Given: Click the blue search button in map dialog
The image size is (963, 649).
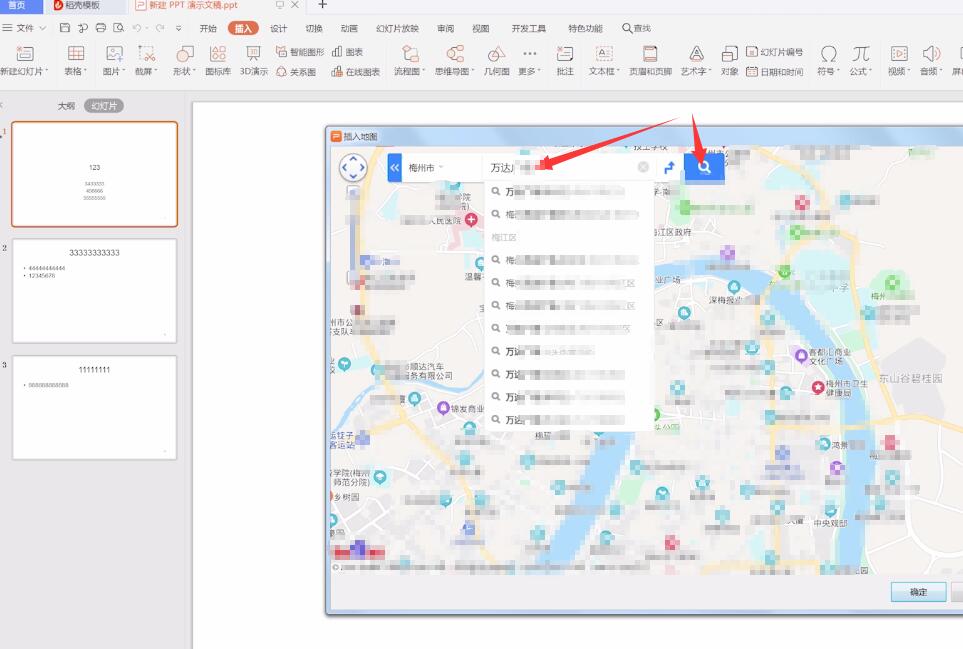Looking at the screenshot, I should (x=704, y=167).
